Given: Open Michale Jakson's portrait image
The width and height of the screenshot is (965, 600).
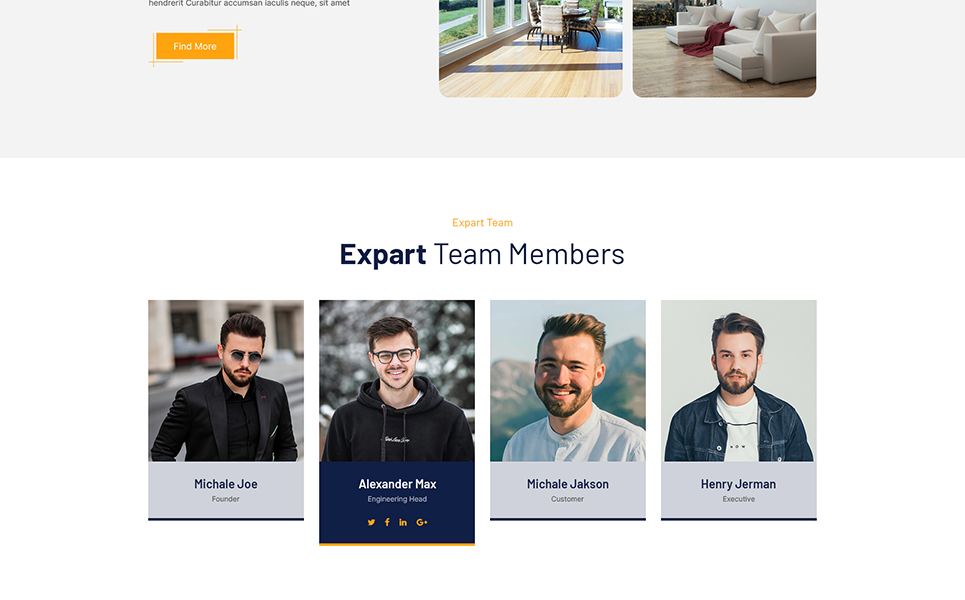Looking at the screenshot, I should (x=567, y=381).
